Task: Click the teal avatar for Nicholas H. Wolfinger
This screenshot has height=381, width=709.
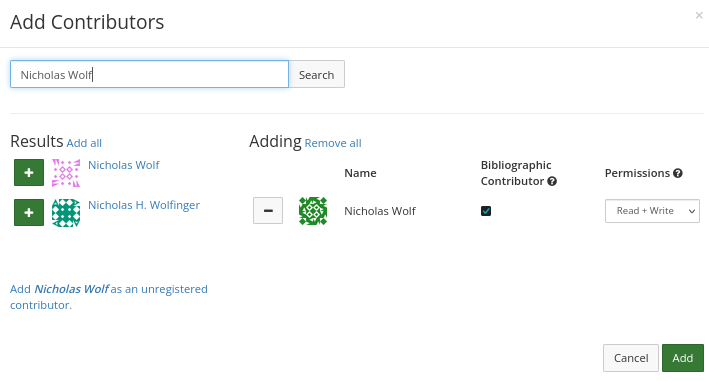Action: click(x=66, y=213)
